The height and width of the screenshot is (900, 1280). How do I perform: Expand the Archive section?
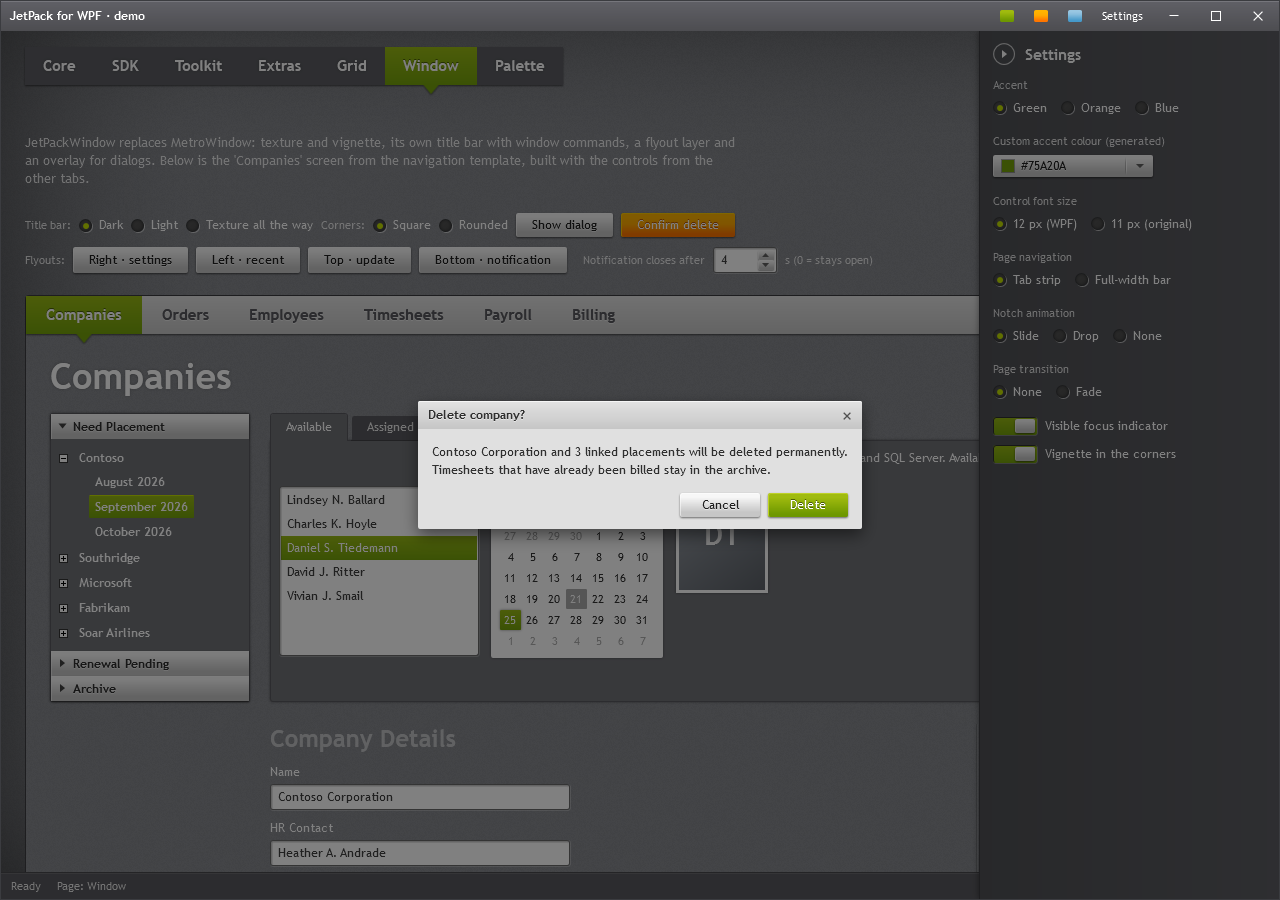point(150,689)
